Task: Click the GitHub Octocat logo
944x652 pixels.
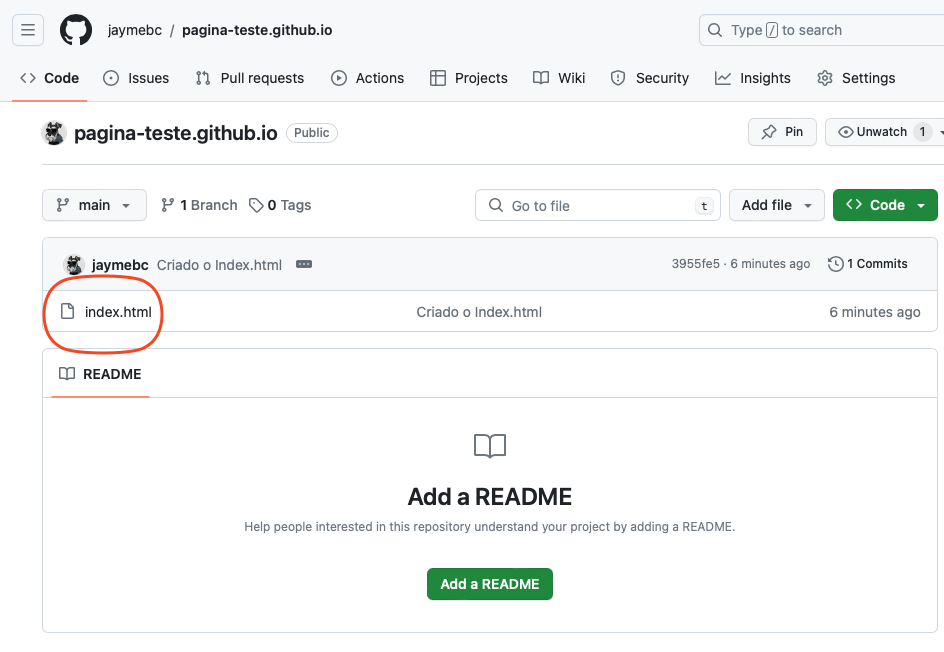Action: click(76, 30)
